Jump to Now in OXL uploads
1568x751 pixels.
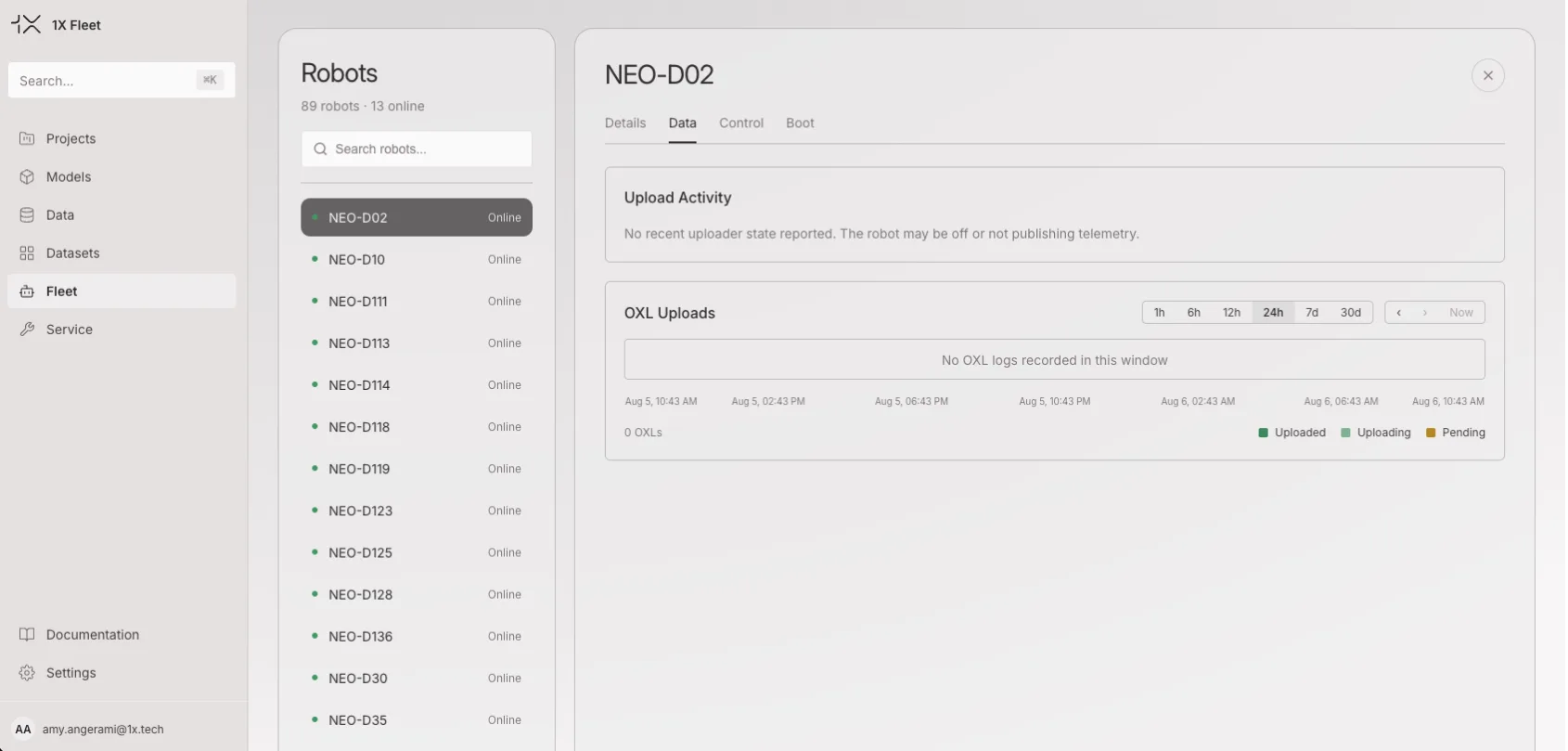click(1460, 312)
